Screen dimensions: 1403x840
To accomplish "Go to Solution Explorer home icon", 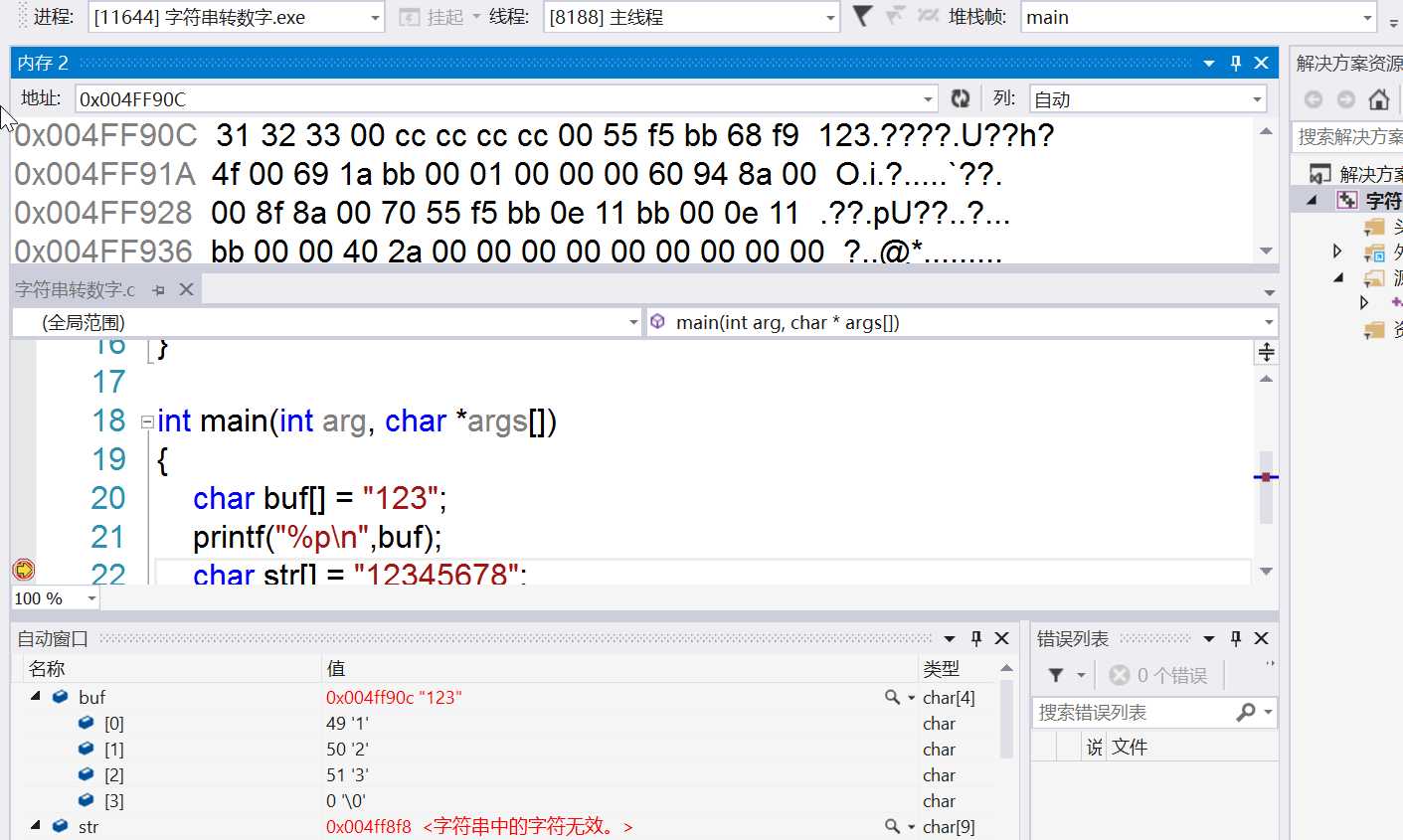I will (x=1378, y=99).
